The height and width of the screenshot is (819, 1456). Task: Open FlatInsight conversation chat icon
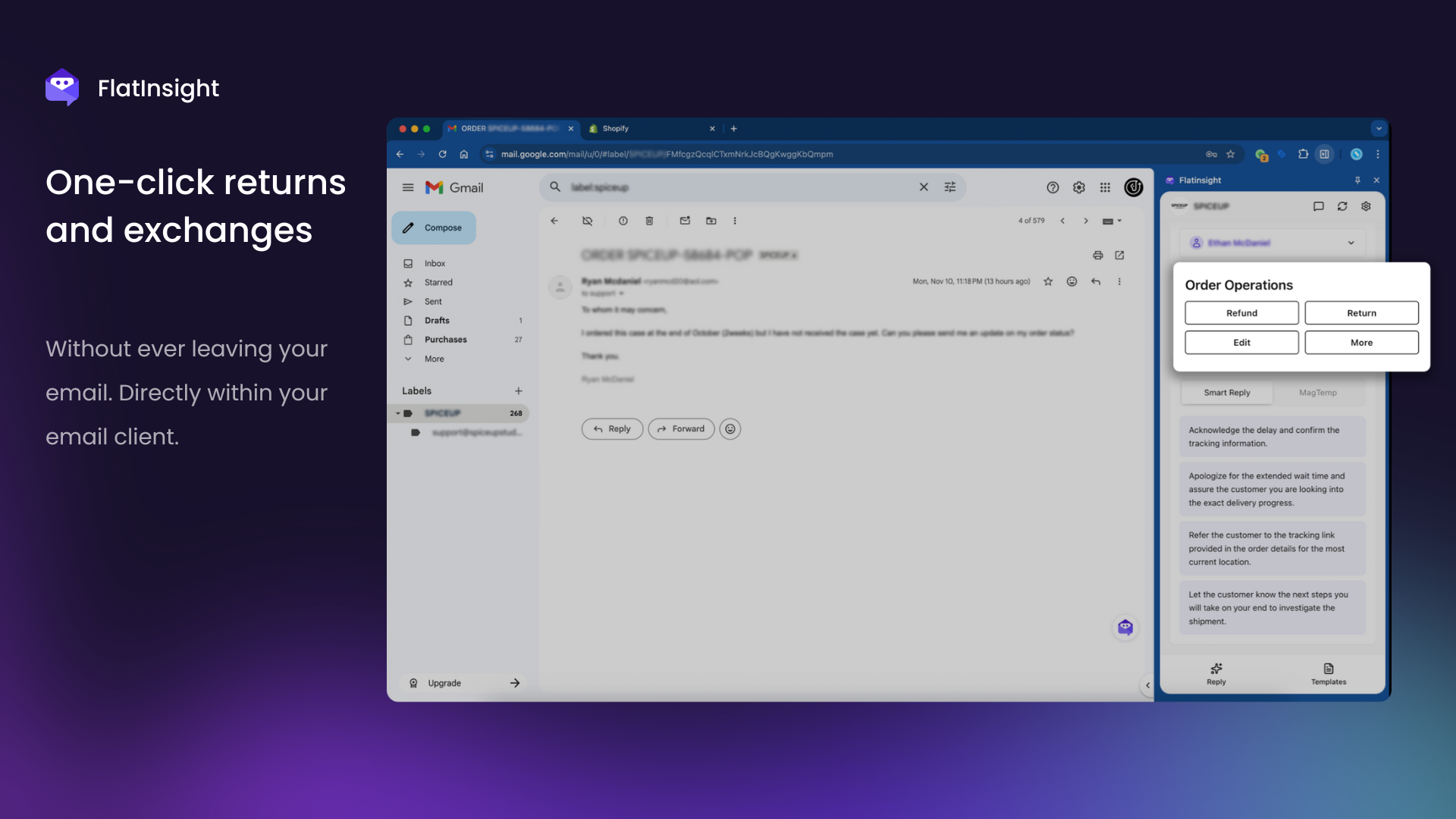(1319, 206)
